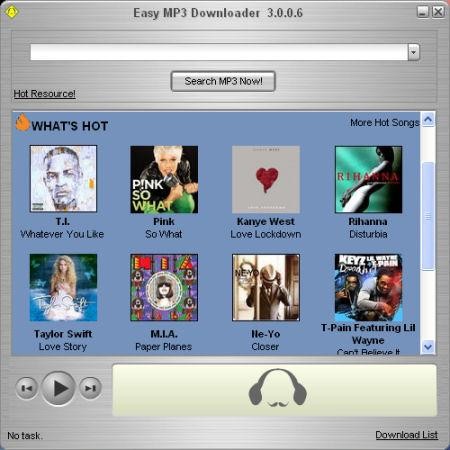
Task: Click the hot songs scrollbar down arrow
Action: [428, 347]
